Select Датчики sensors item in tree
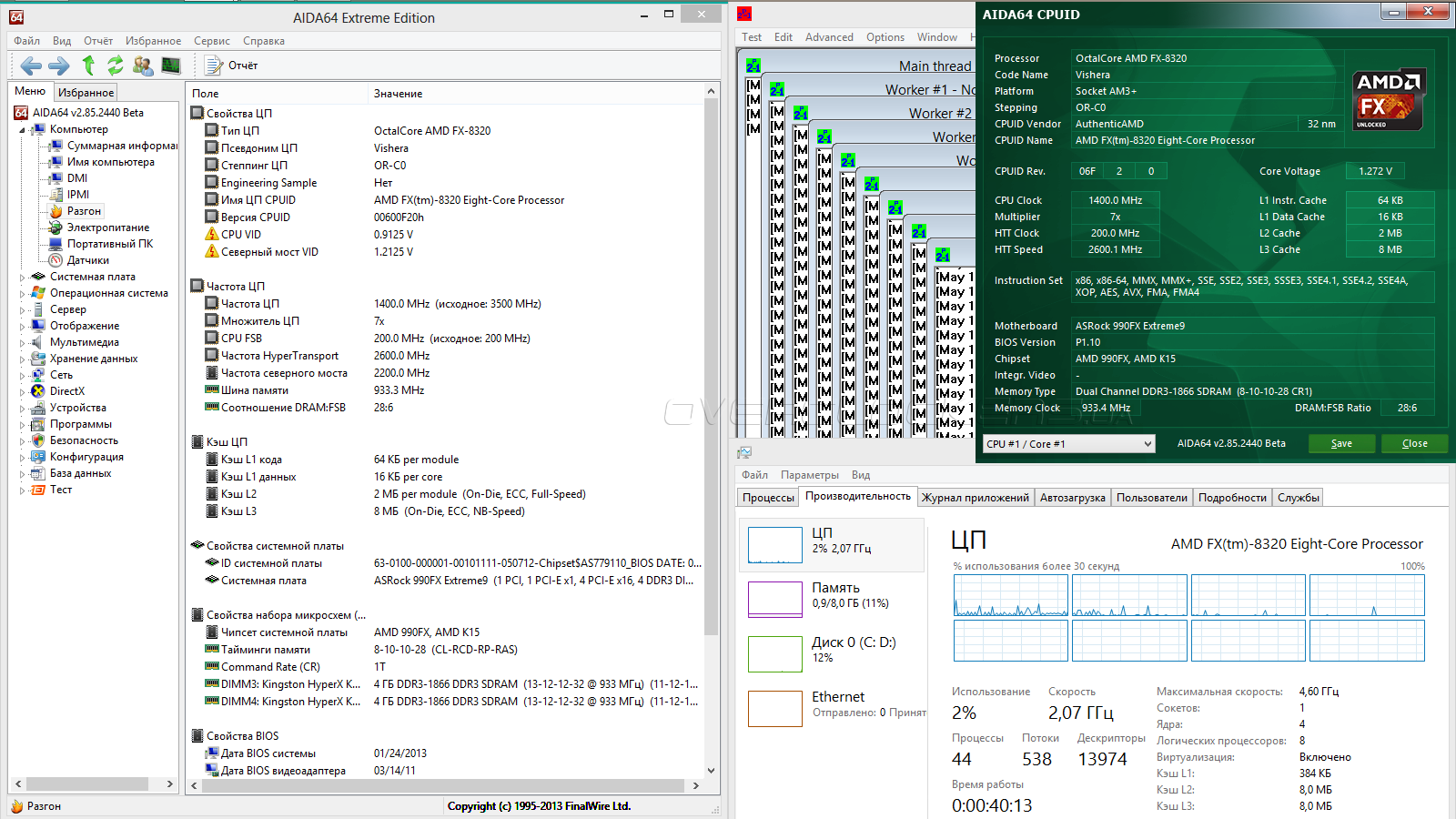 87,260
